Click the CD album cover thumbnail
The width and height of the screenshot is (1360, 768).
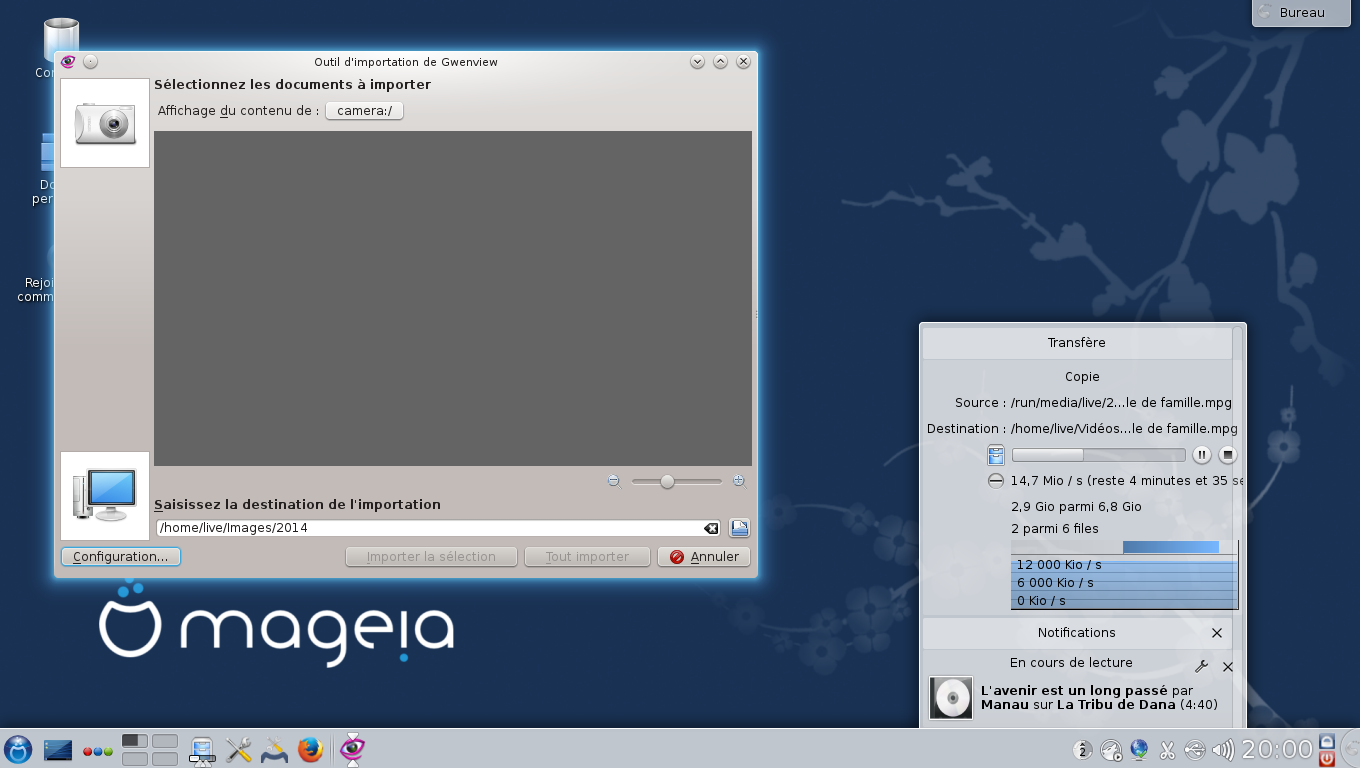(x=951, y=698)
